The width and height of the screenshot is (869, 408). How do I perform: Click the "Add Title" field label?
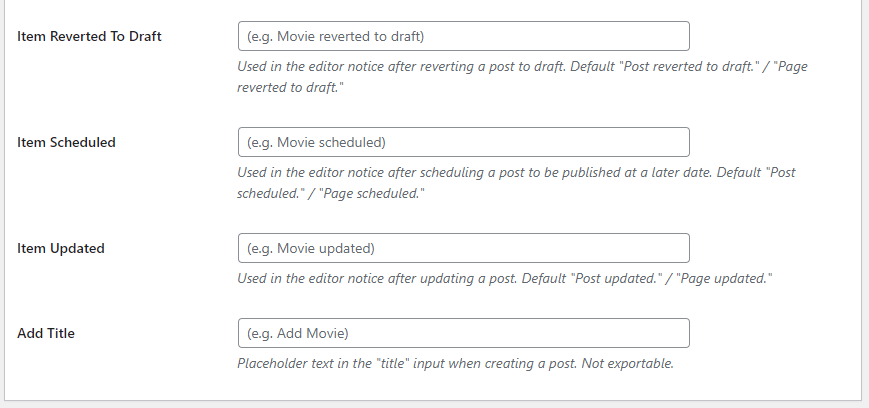pyautogui.click(x=46, y=333)
